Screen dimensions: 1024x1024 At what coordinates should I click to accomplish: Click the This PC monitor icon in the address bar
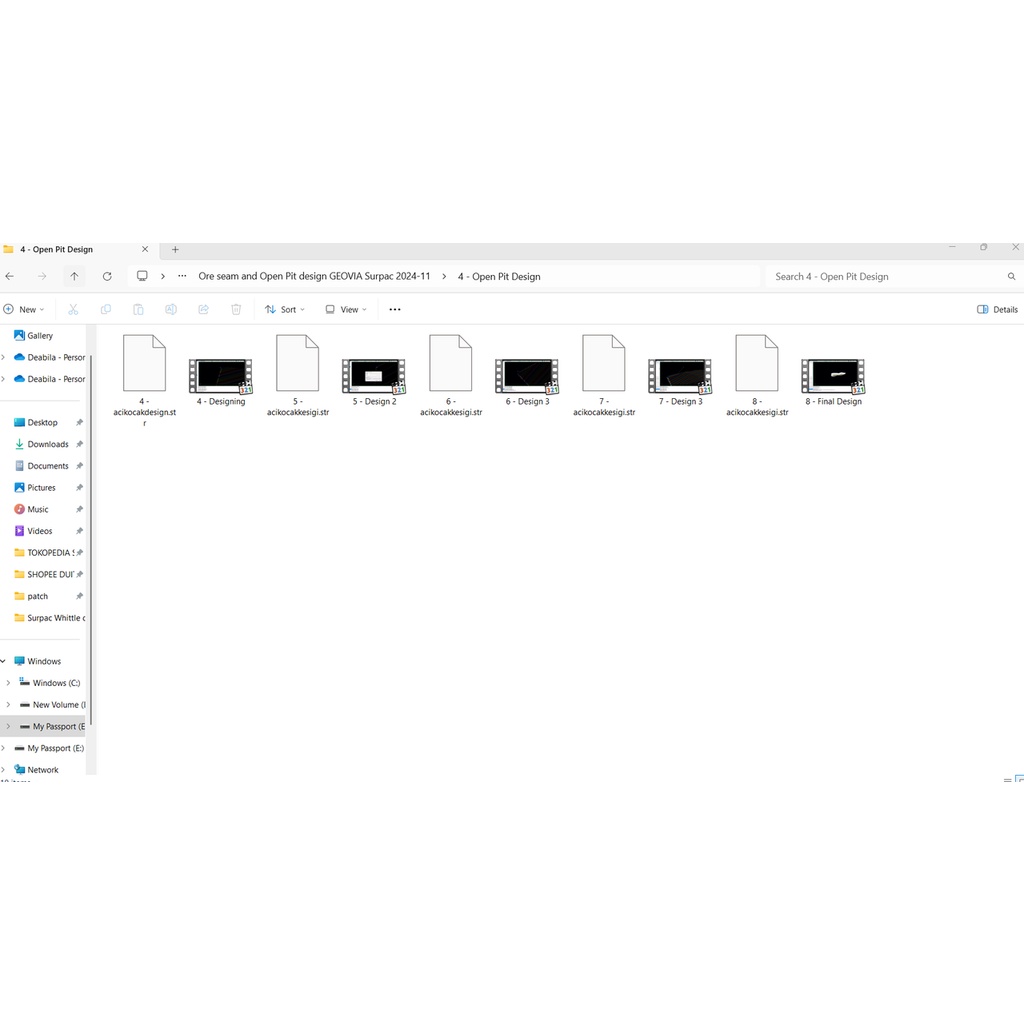pos(142,276)
